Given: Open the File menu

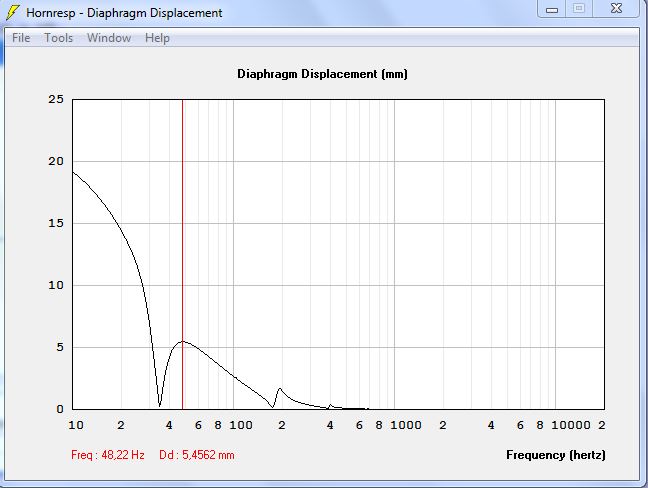Looking at the screenshot, I should tap(21, 38).
